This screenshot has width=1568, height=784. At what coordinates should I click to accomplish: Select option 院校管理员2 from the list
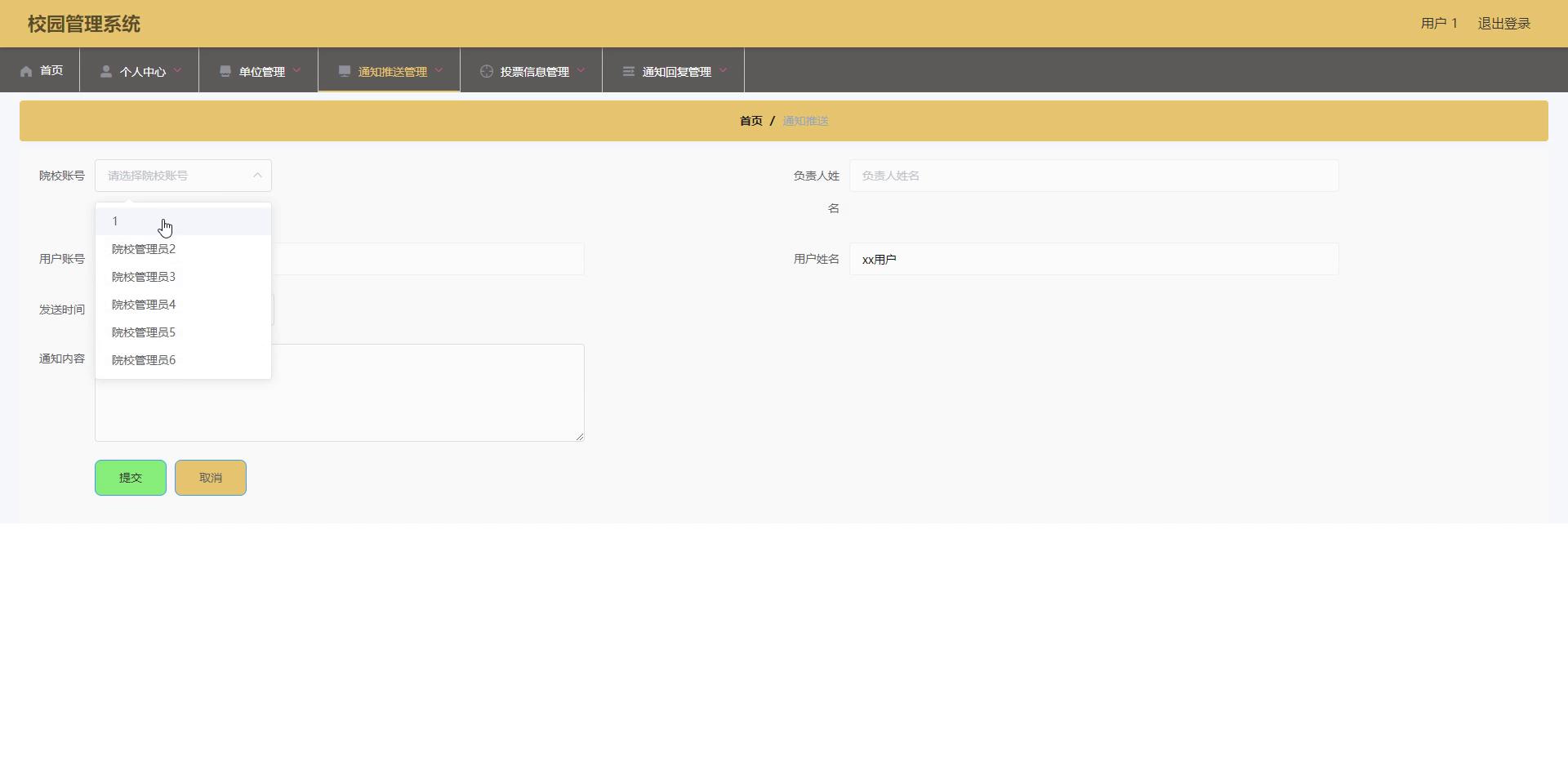[x=144, y=249]
